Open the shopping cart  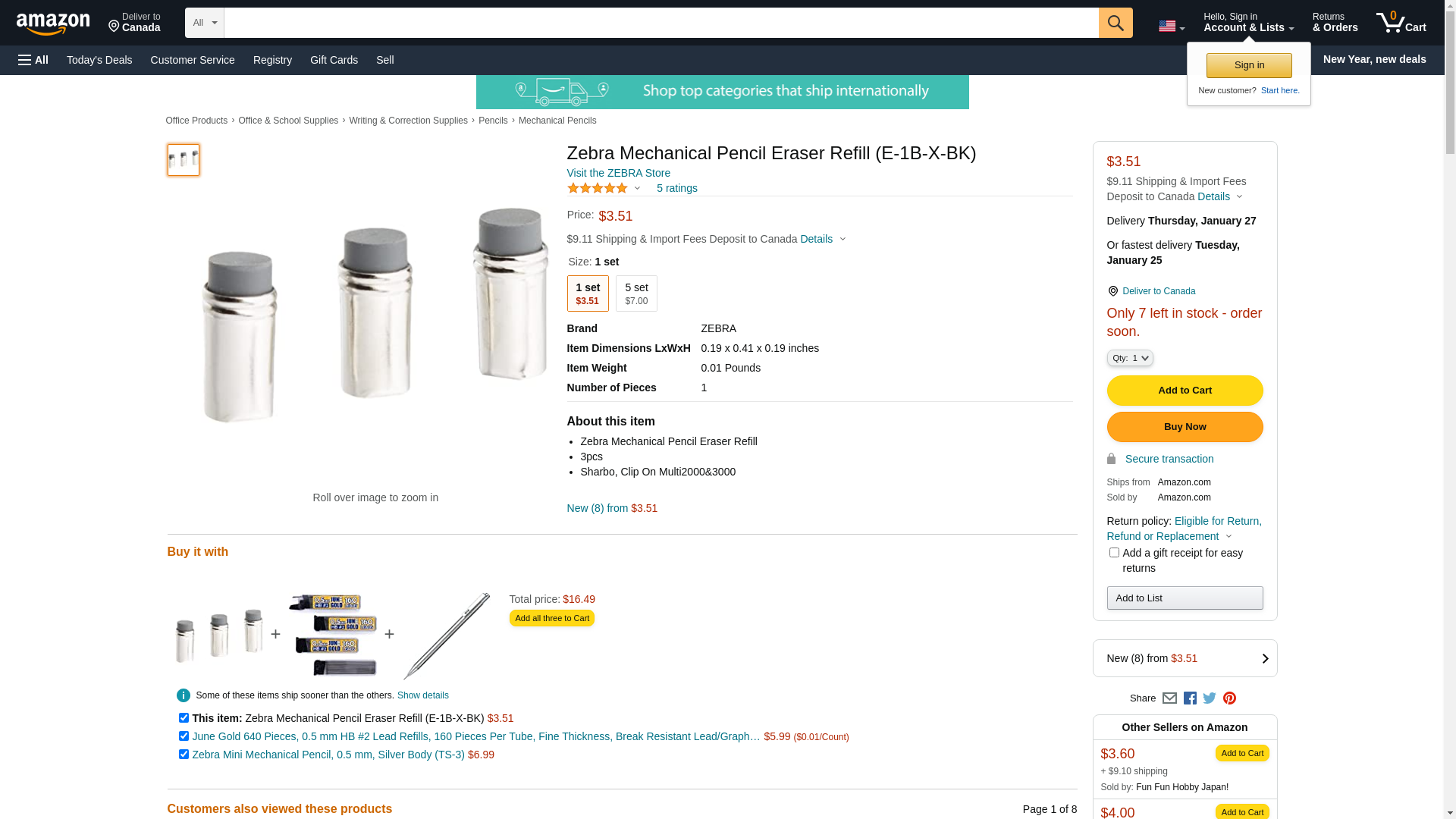point(1401,23)
